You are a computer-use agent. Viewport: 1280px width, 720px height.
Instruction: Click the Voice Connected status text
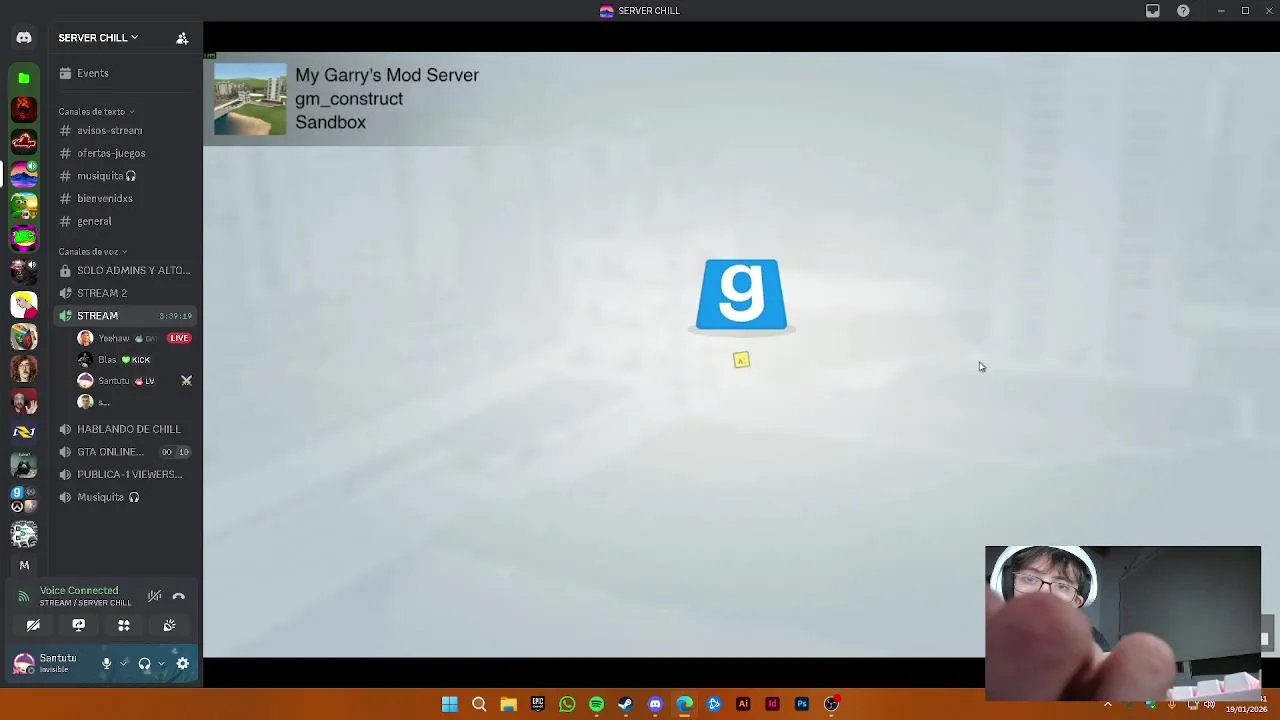[79, 591]
